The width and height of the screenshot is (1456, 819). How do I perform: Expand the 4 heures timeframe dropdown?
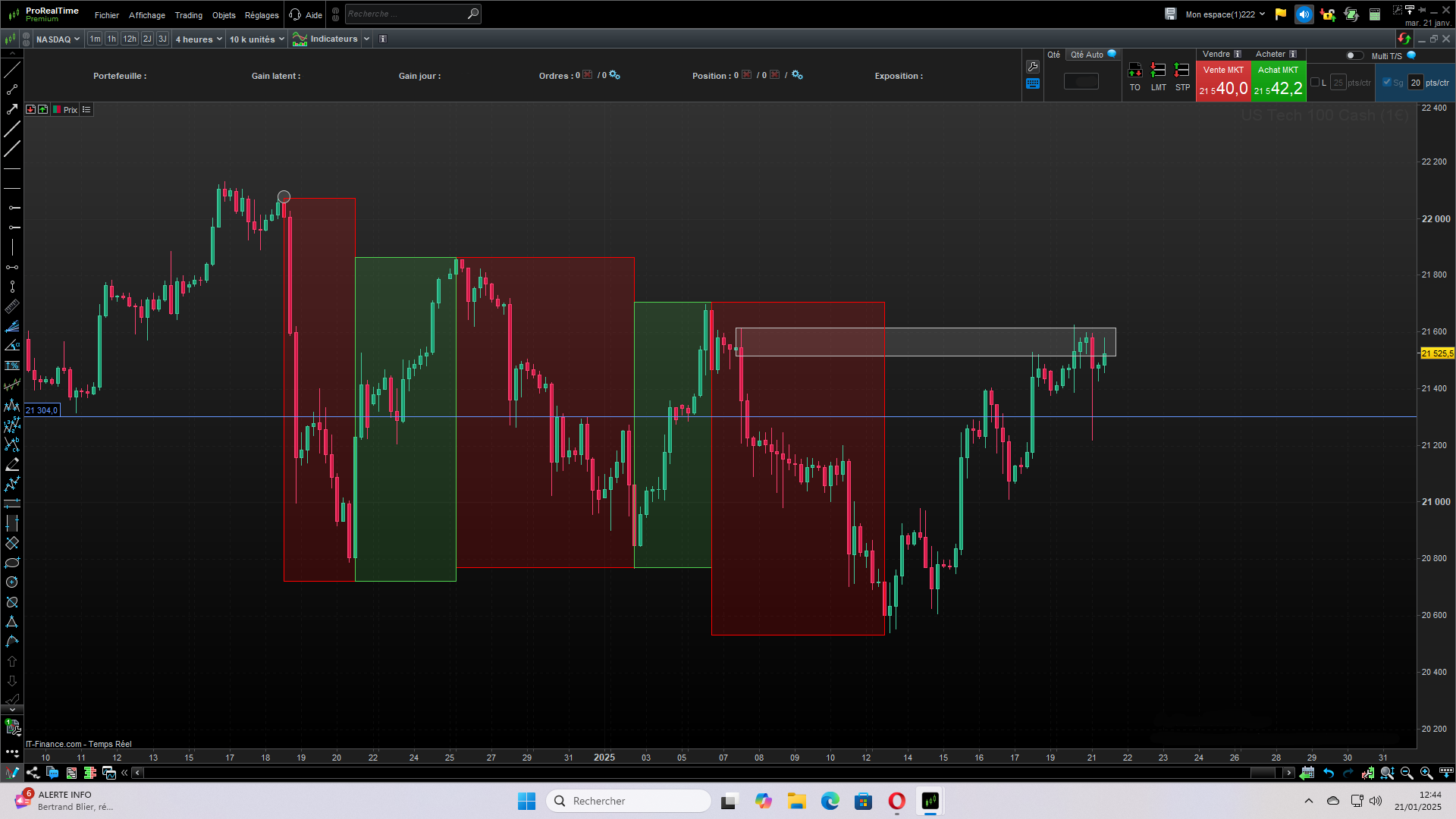[x=199, y=39]
